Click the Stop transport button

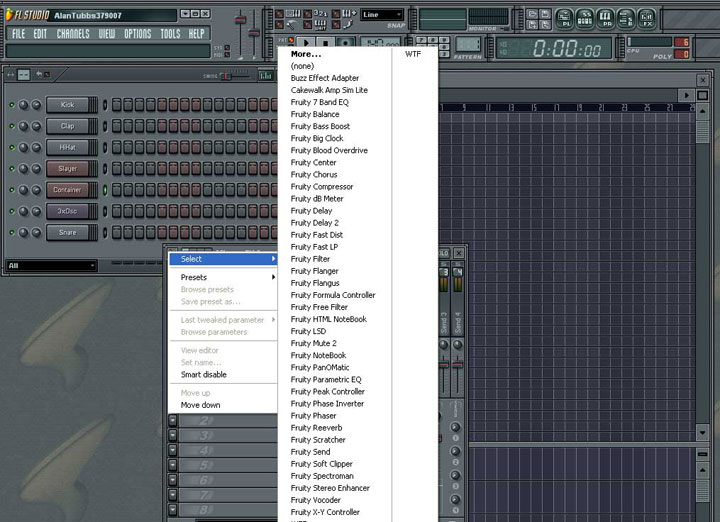tap(325, 43)
